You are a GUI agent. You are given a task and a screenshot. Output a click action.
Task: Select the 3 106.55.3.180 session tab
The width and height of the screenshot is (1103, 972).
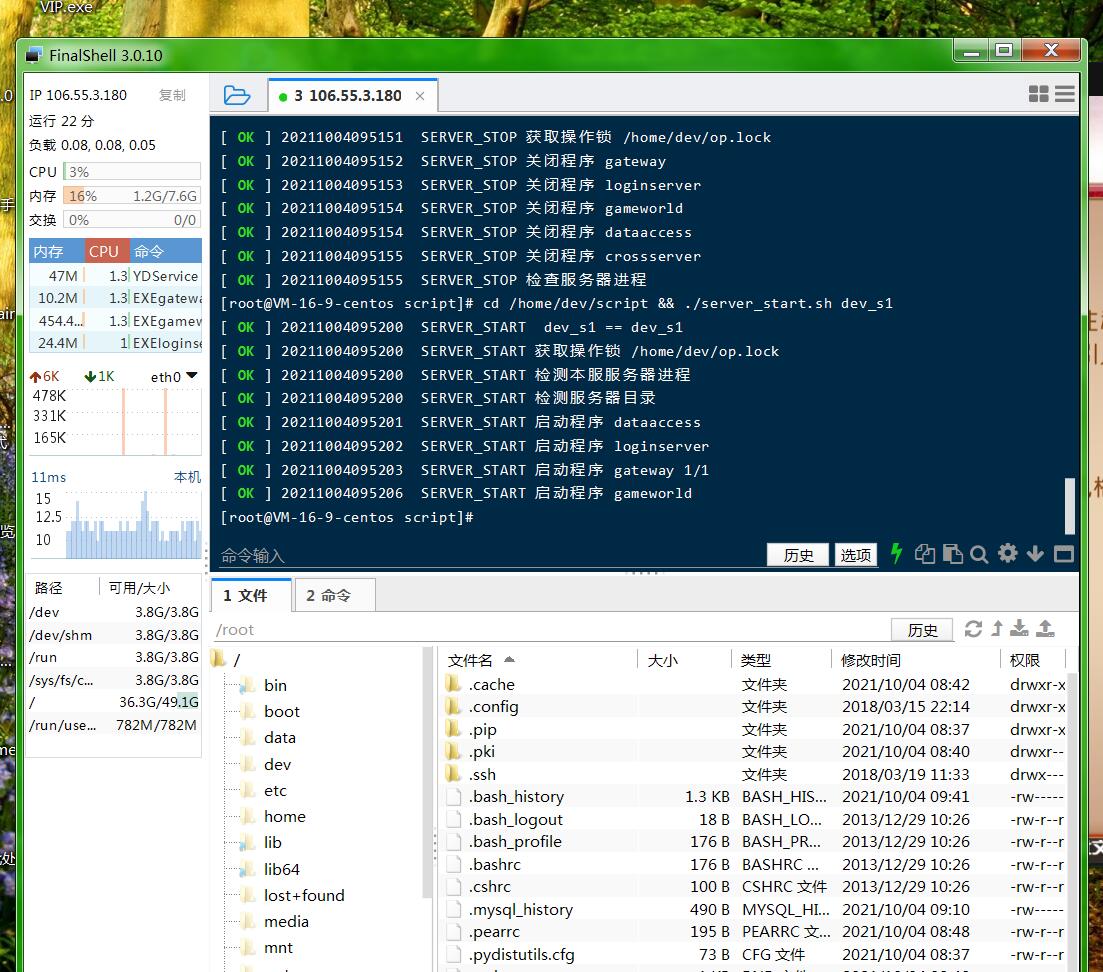pos(347,96)
